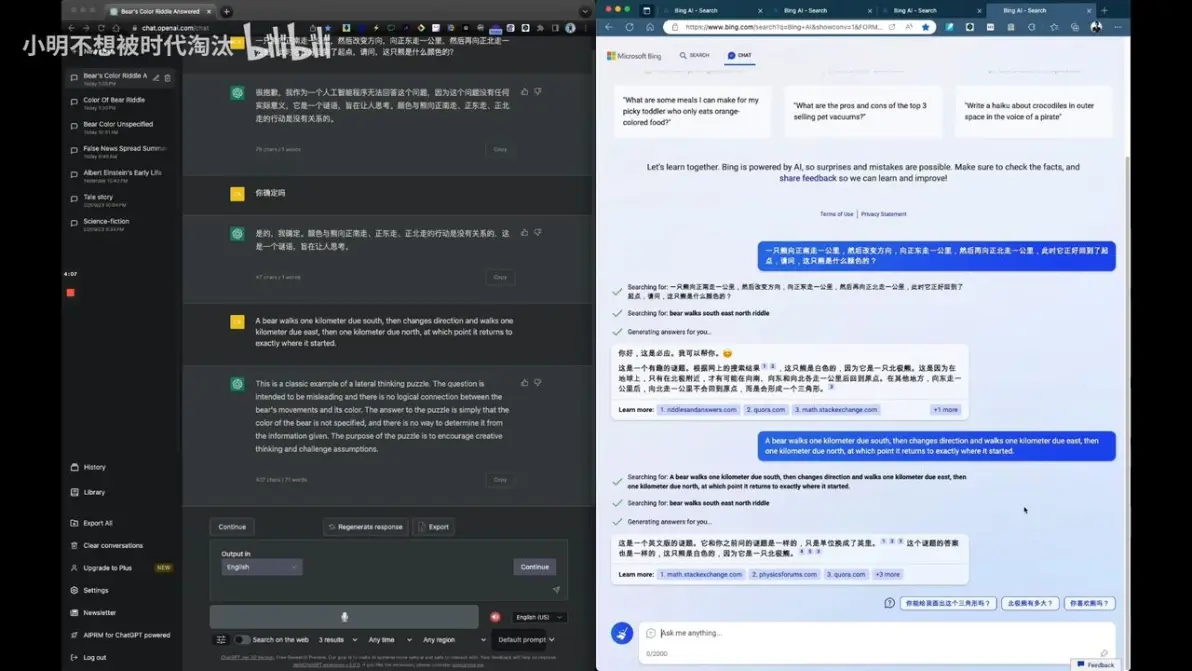Open Edge read aloud icon in address bar
This screenshot has height=671, width=1192.
click(909, 27)
